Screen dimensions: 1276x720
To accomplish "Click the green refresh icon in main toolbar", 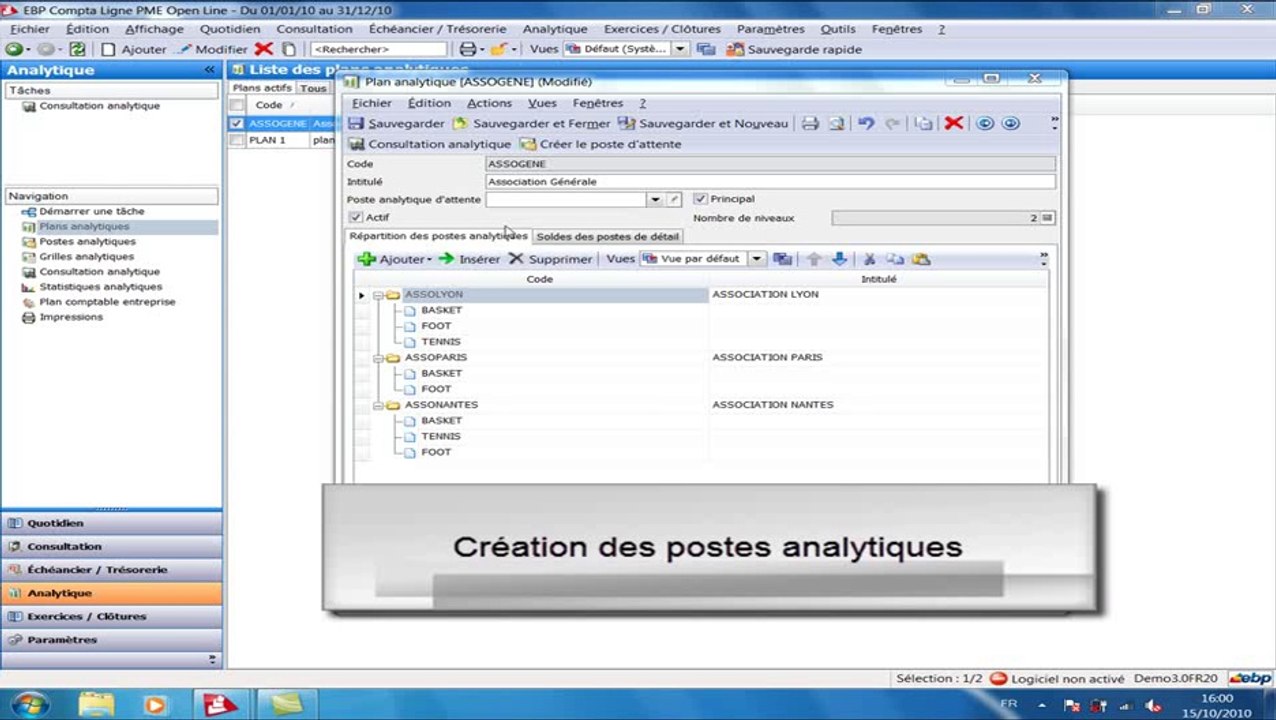I will [x=77, y=49].
